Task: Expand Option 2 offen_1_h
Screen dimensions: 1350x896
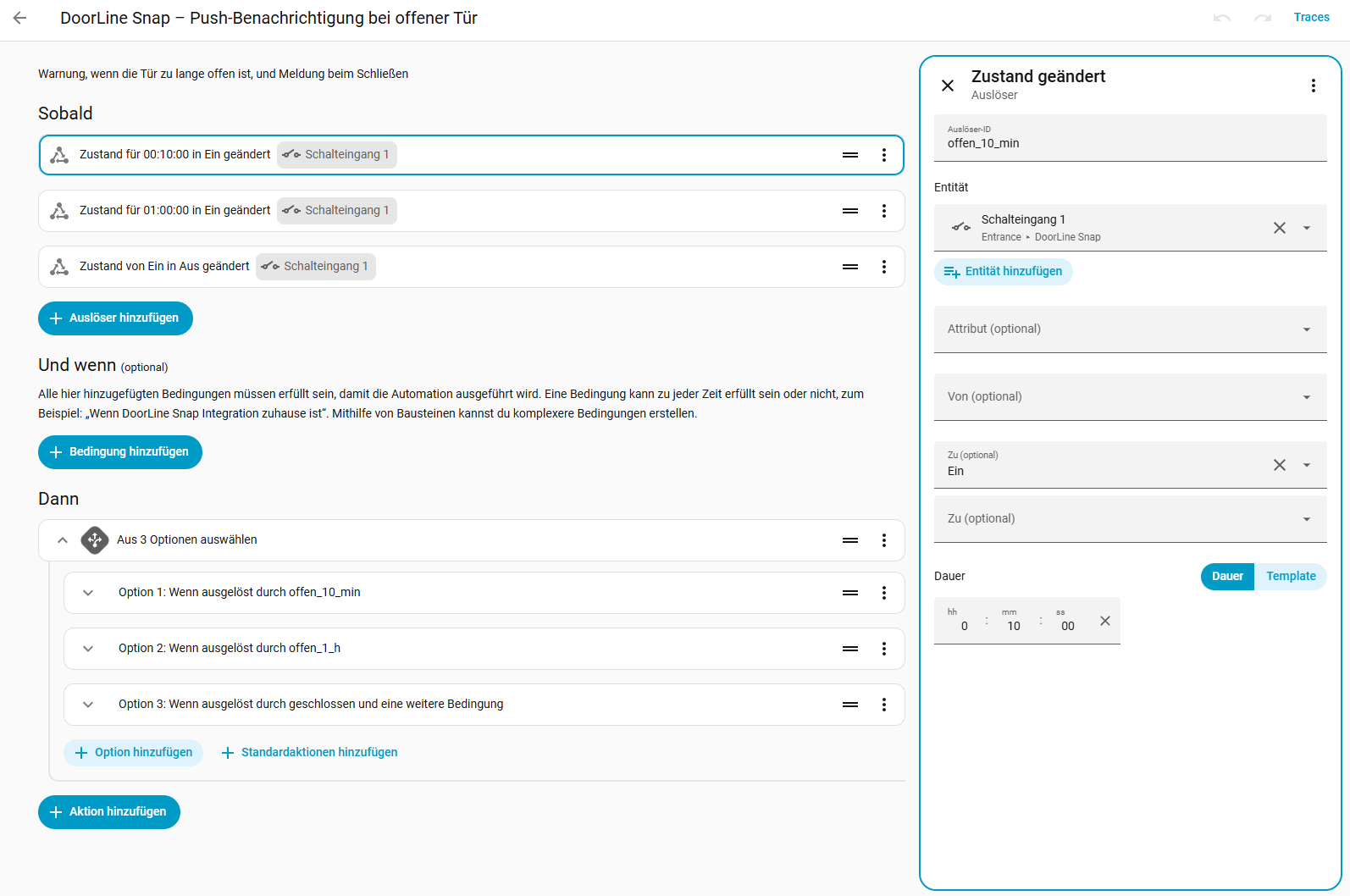Action: (88, 649)
